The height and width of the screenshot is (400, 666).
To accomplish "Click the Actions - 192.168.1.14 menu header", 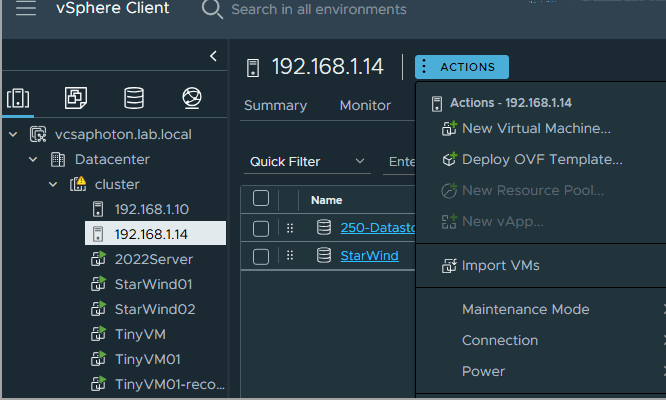I will pos(511,103).
